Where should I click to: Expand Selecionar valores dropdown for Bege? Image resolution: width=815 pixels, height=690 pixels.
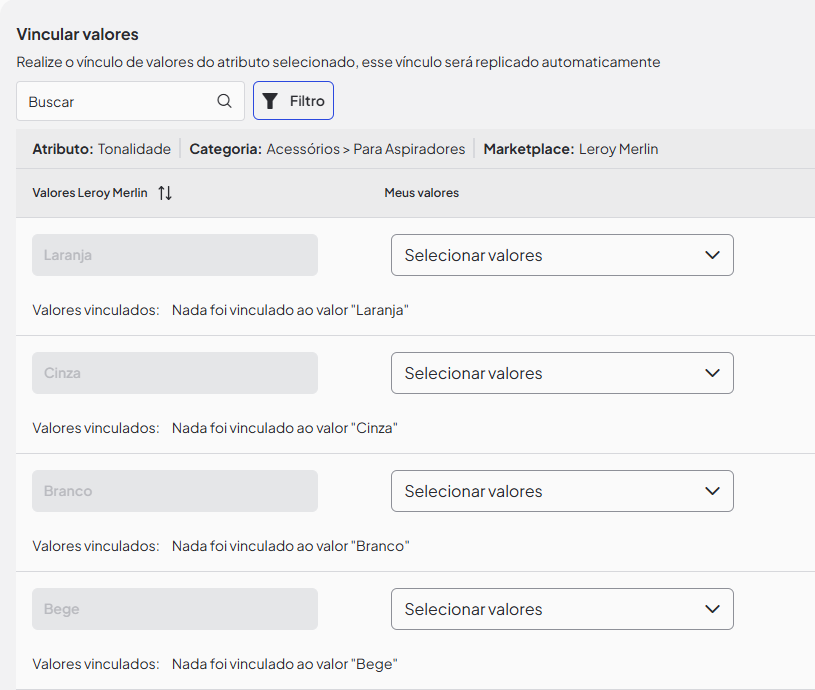561,609
